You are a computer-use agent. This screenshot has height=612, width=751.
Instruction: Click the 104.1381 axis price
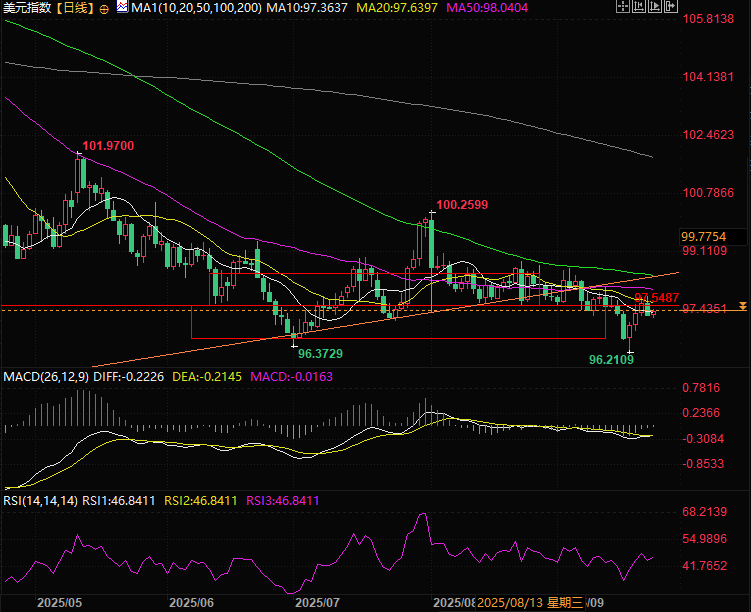708,77
